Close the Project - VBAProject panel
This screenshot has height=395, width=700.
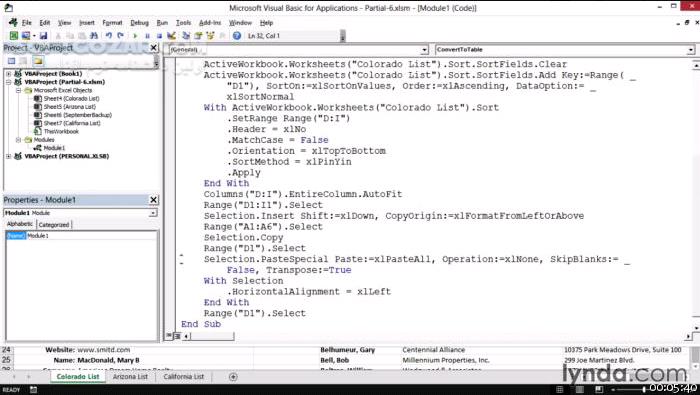(x=154, y=47)
